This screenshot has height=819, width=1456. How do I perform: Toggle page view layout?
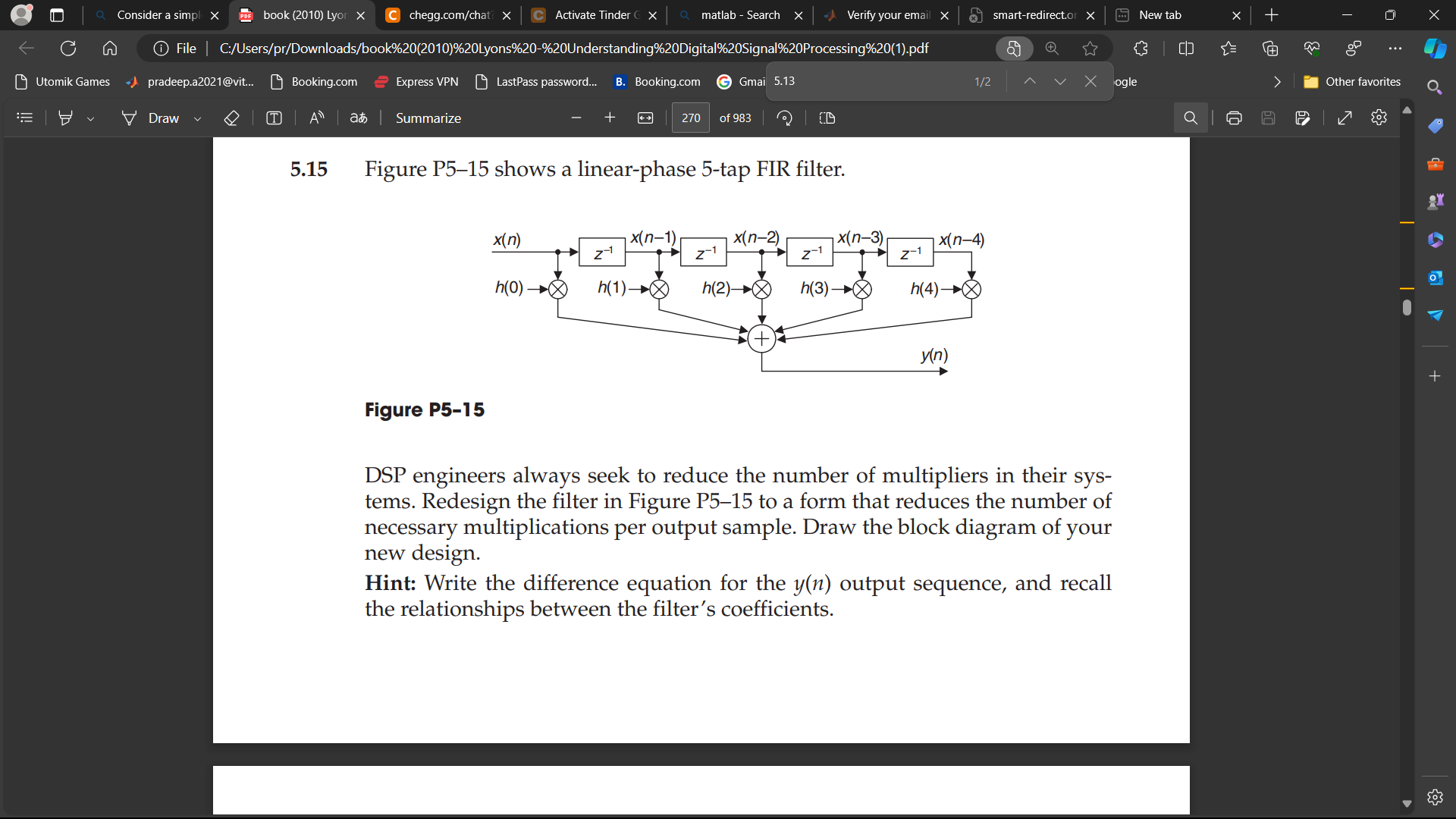click(x=827, y=118)
